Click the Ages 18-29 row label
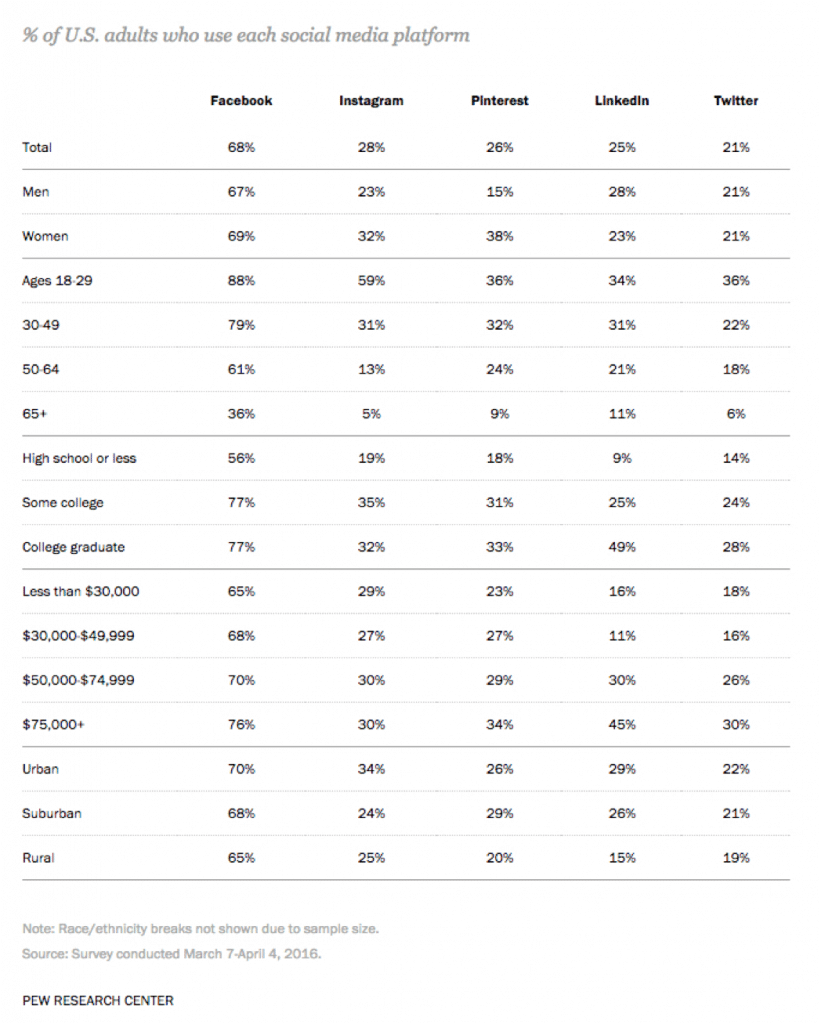 [57, 281]
